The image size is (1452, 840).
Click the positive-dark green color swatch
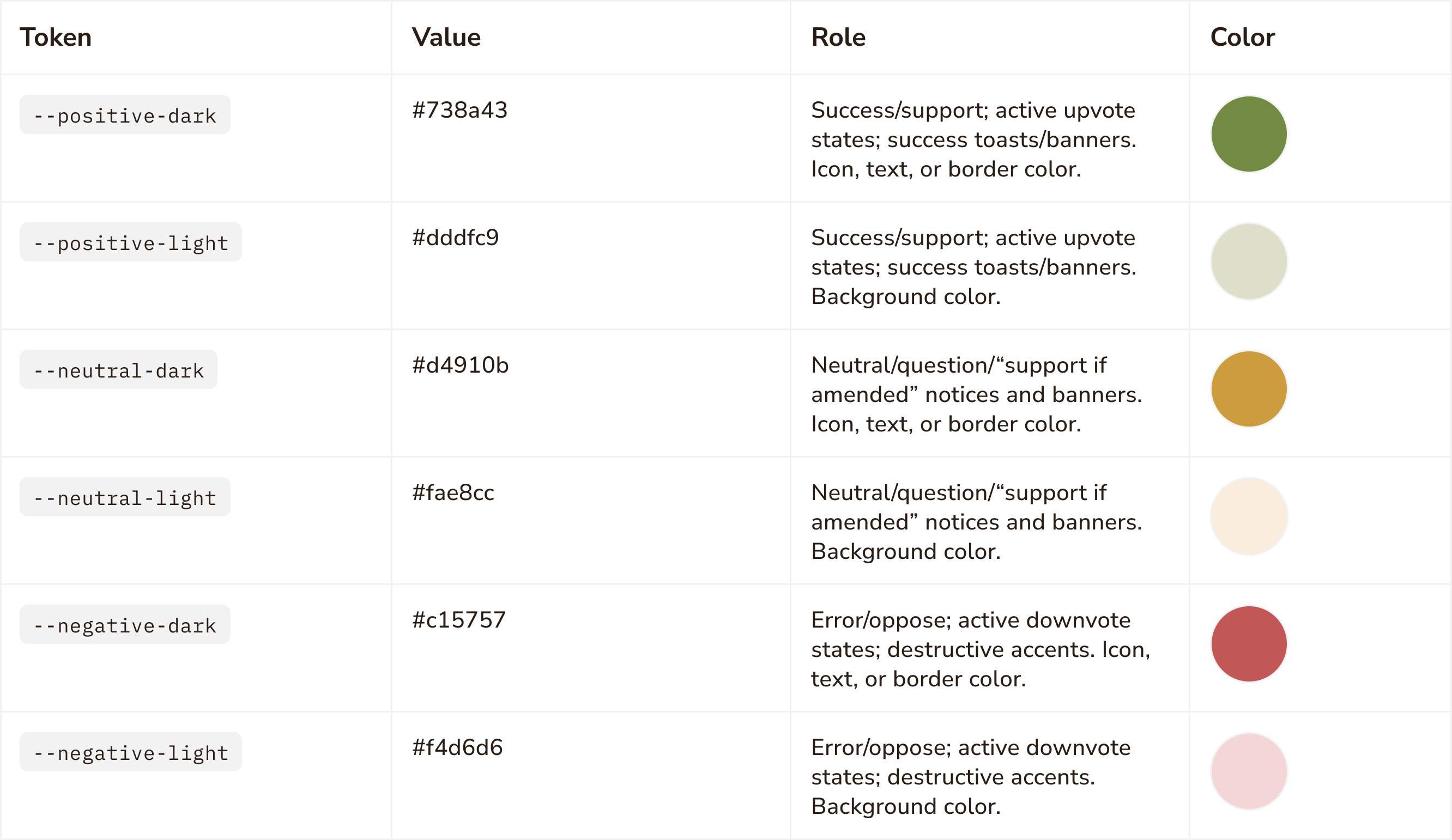1249,134
